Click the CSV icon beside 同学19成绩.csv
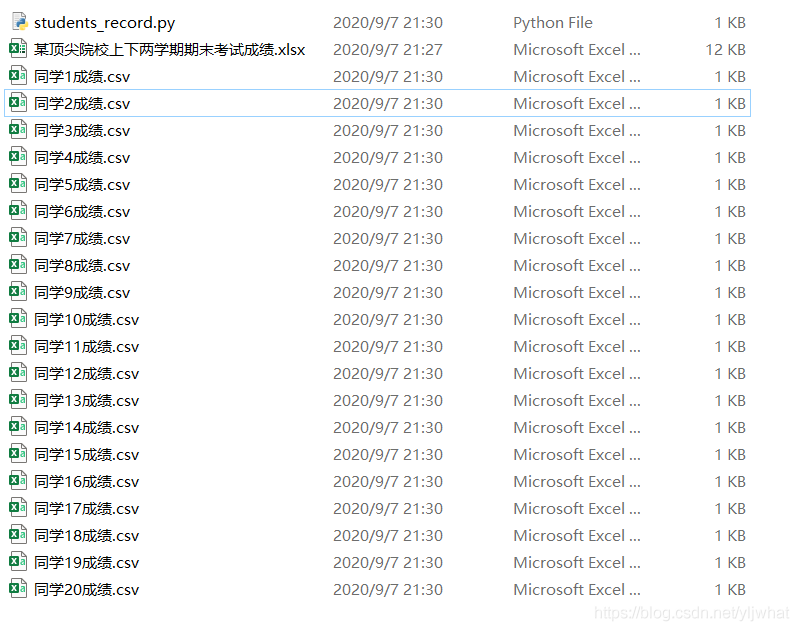 point(18,562)
